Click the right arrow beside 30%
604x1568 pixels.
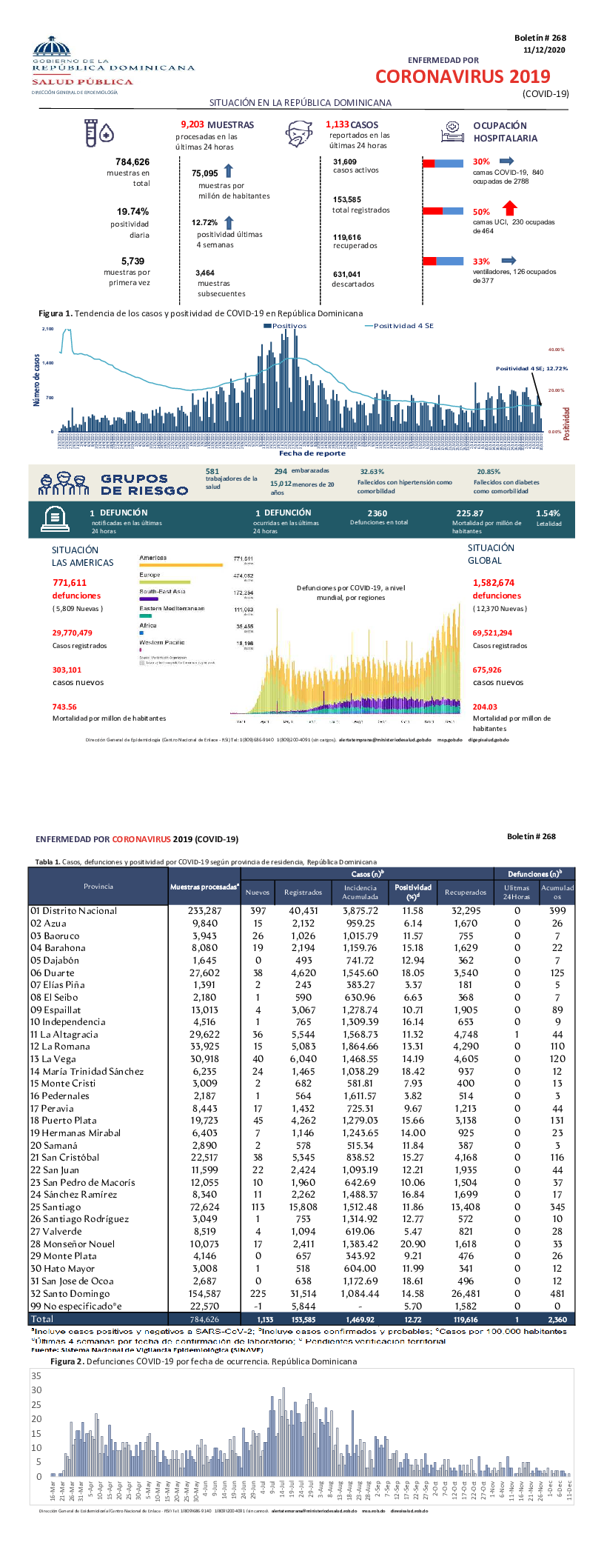[x=506, y=161]
